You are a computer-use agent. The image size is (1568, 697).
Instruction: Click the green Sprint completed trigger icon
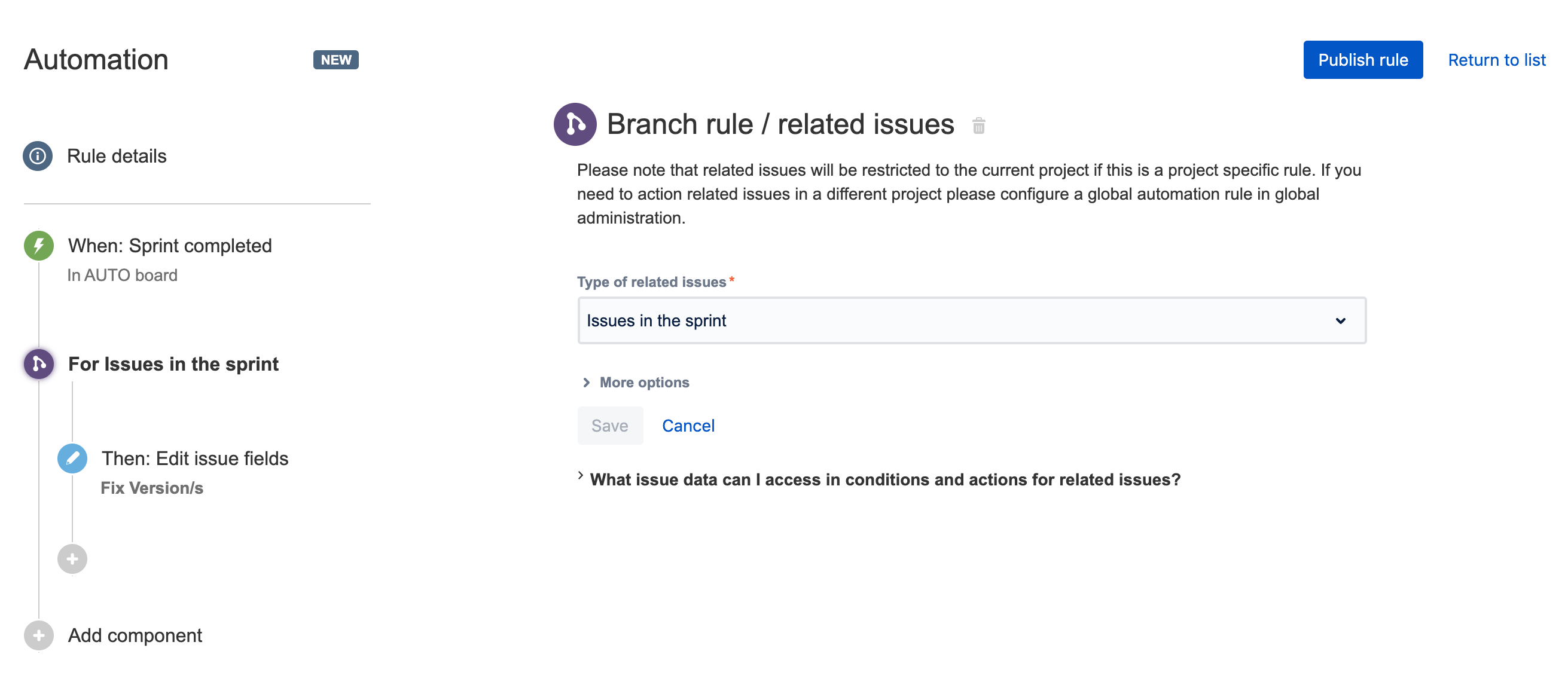click(38, 246)
